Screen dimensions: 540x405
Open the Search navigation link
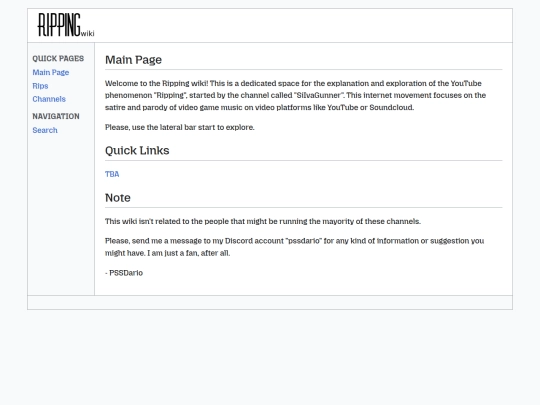click(x=45, y=130)
